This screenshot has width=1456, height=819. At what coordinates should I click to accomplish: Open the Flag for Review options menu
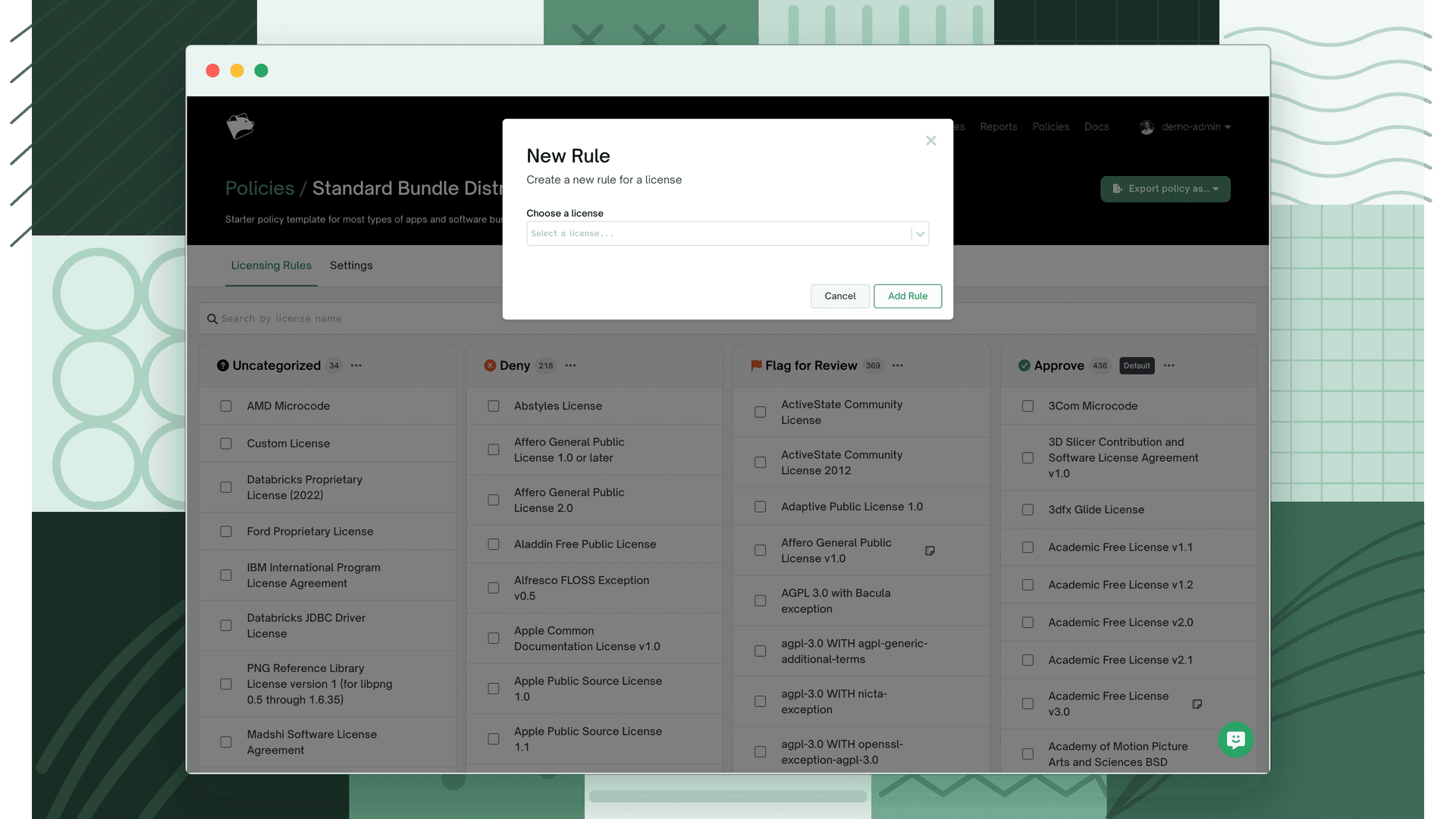[x=897, y=366]
